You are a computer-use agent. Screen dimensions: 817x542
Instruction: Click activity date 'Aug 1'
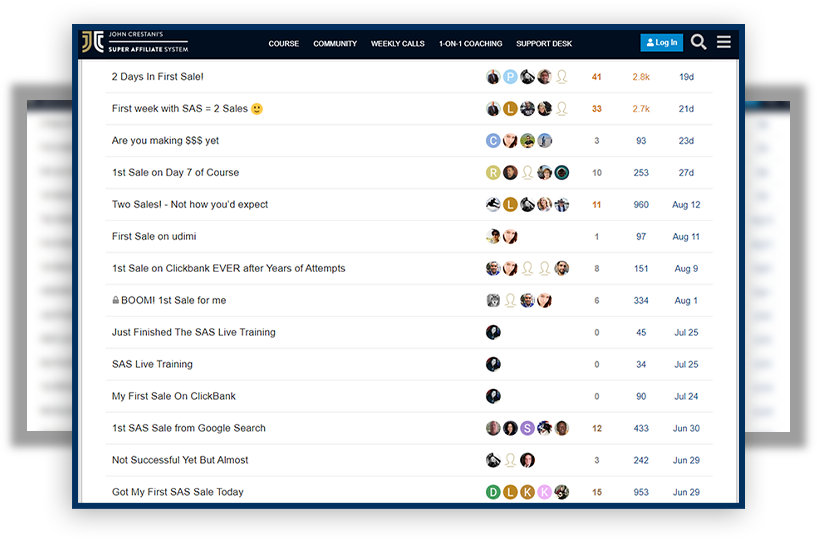[686, 301]
